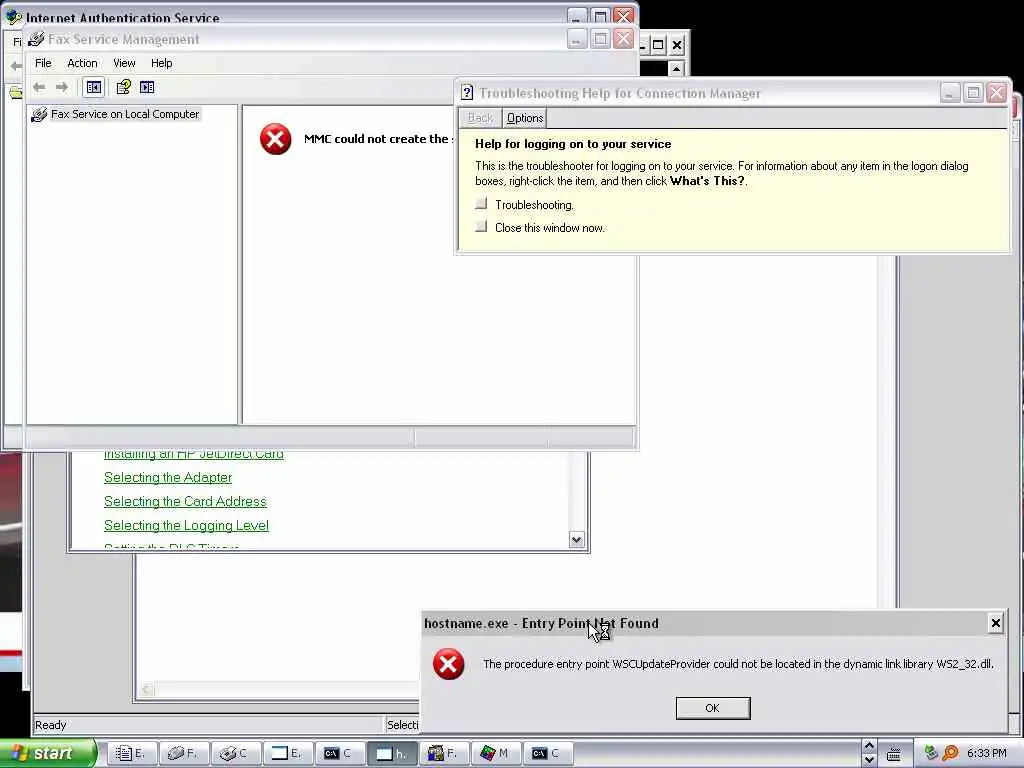Open the Installing an HP JetDirect Card link
Image resolution: width=1024 pixels, height=768 pixels.
point(194,454)
